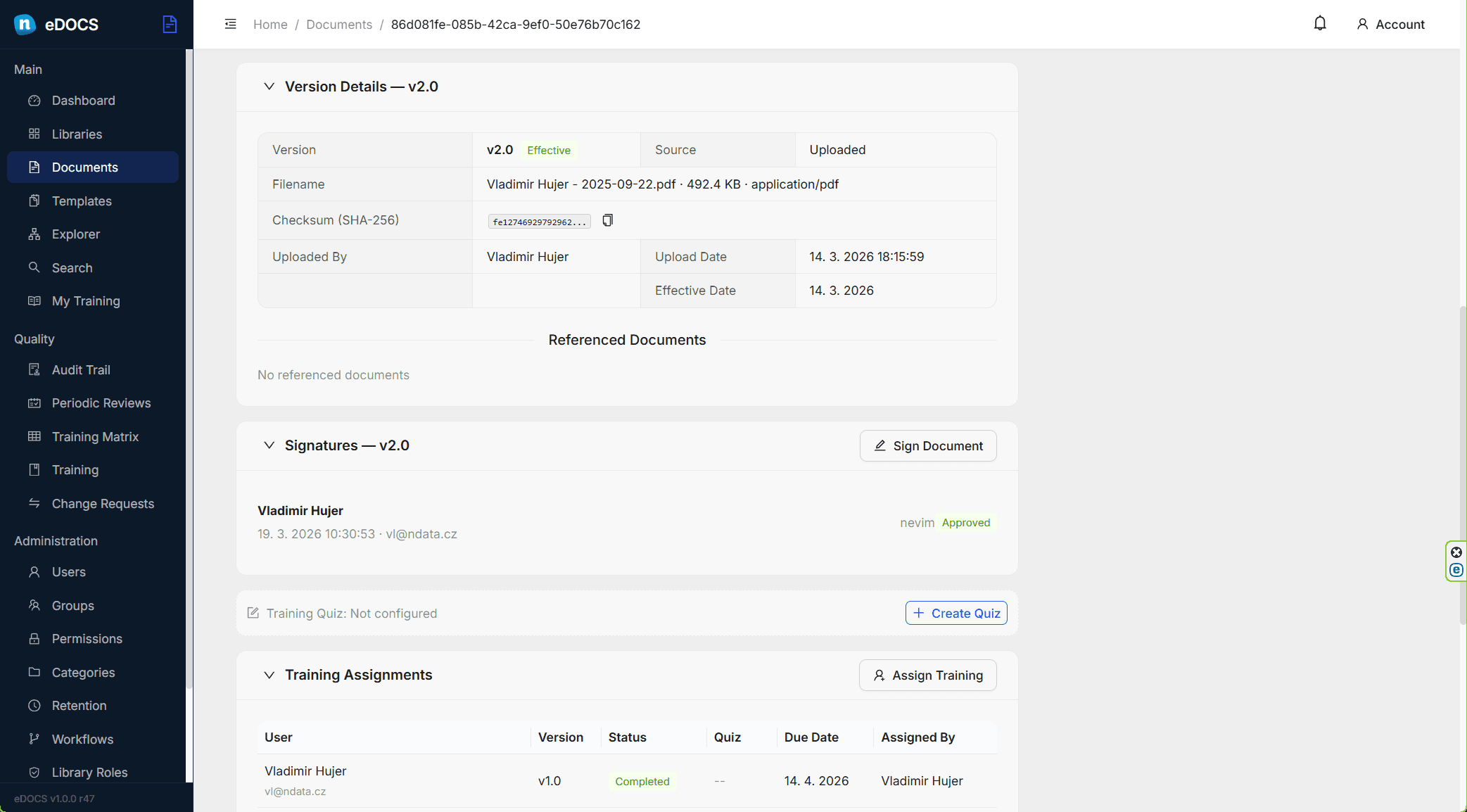
Task: Click No referenced documents text
Action: point(334,375)
